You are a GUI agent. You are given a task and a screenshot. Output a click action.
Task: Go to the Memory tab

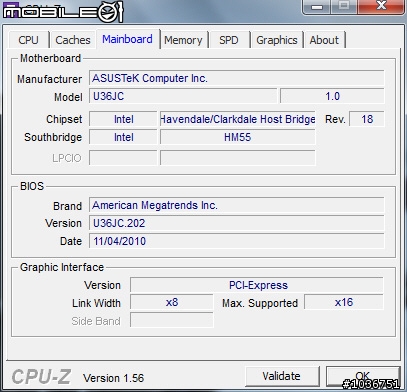pos(183,40)
